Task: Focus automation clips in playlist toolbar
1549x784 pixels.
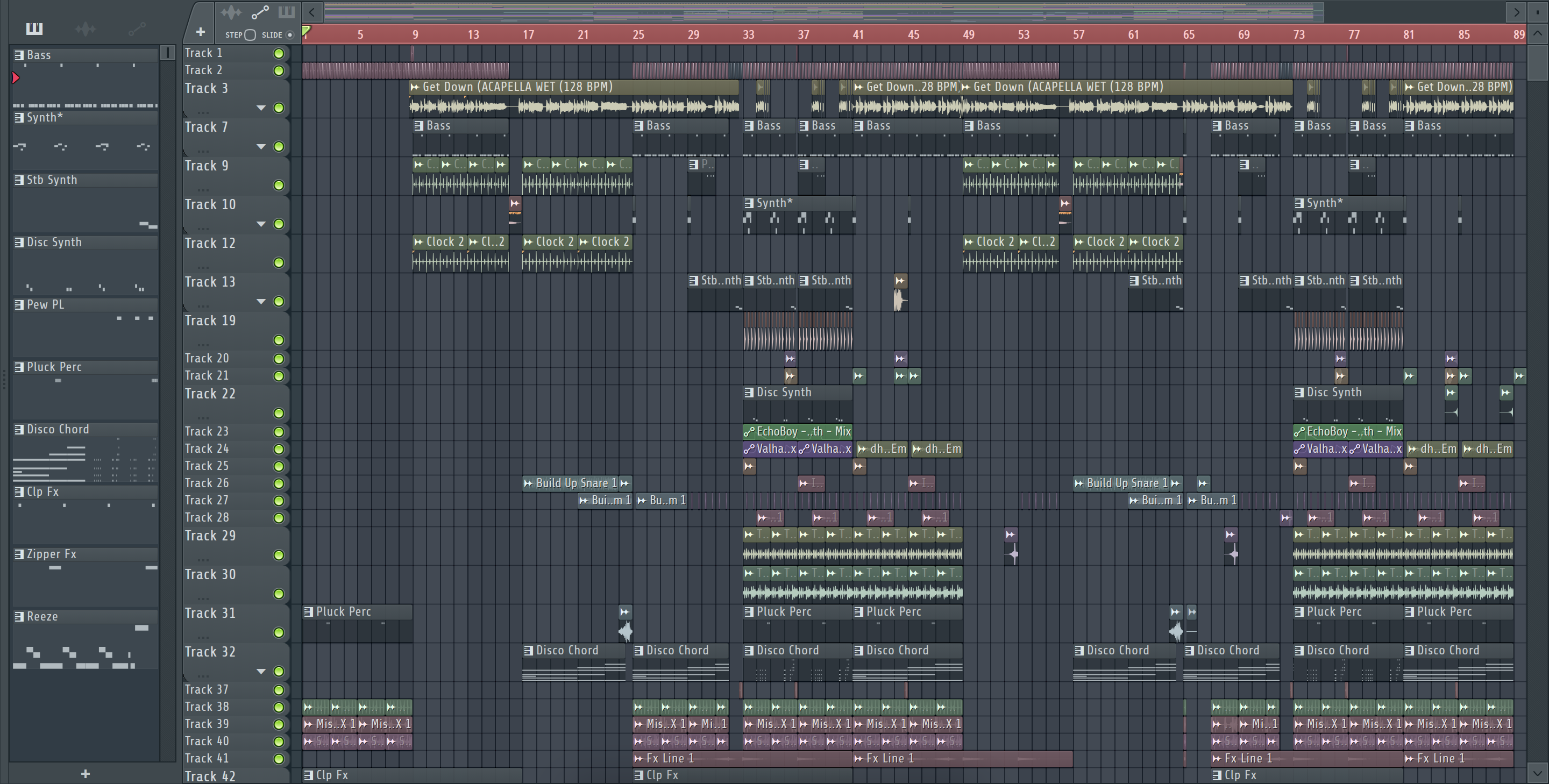Action: (x=260, y=12)
